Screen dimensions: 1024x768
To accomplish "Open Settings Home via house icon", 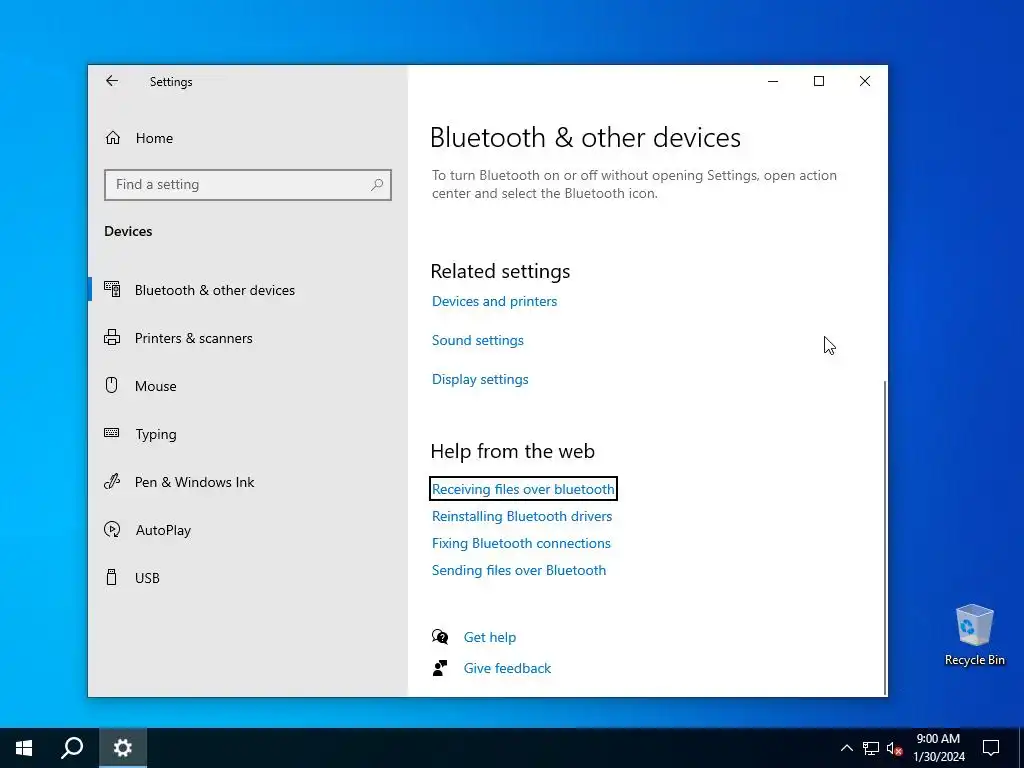I will coord(113,138).
